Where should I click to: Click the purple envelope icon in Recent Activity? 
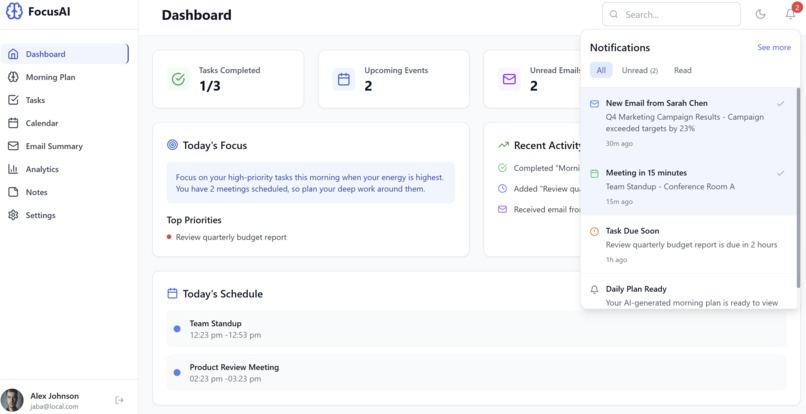pyautogui.click(x=502, y=209)
